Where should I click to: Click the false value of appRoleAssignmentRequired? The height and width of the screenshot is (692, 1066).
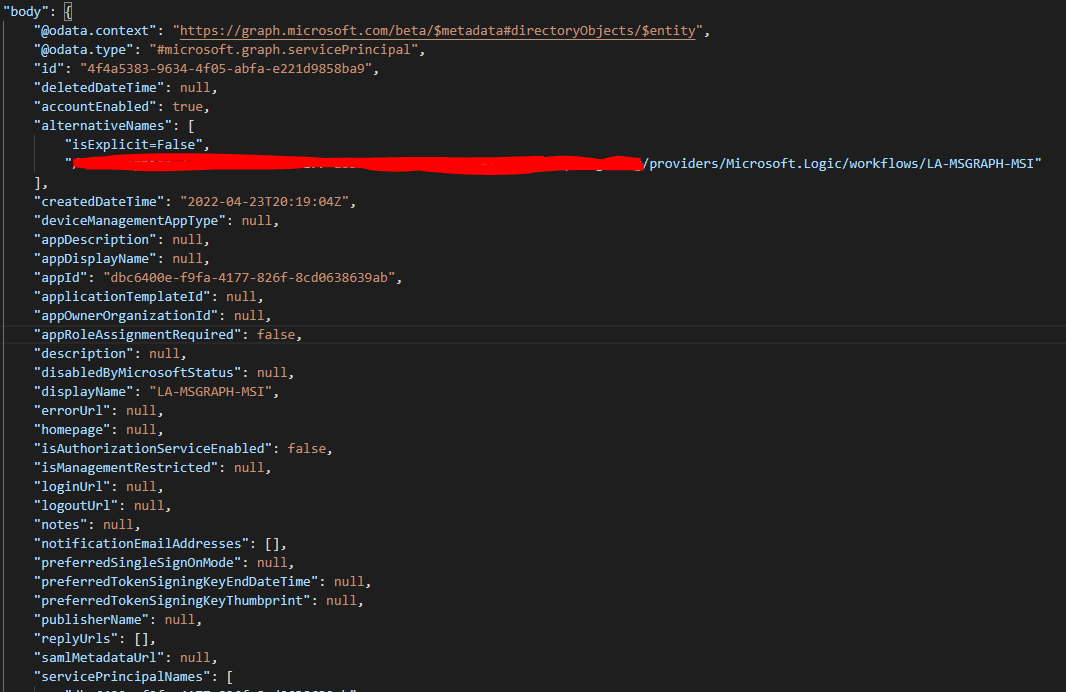(x=276, y=335)
